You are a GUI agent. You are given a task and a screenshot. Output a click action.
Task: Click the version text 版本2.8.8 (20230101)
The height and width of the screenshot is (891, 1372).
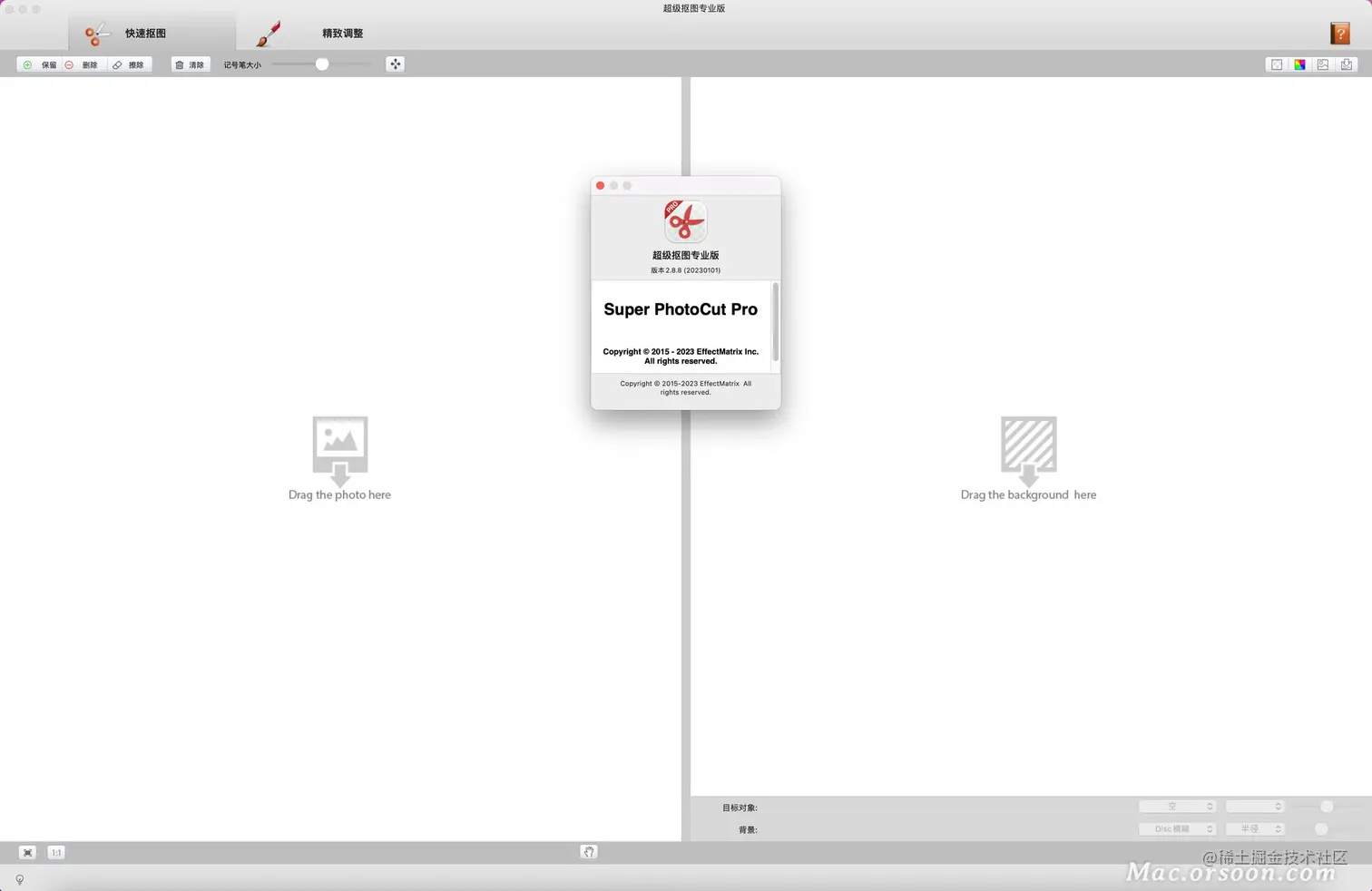pos(685,270)
